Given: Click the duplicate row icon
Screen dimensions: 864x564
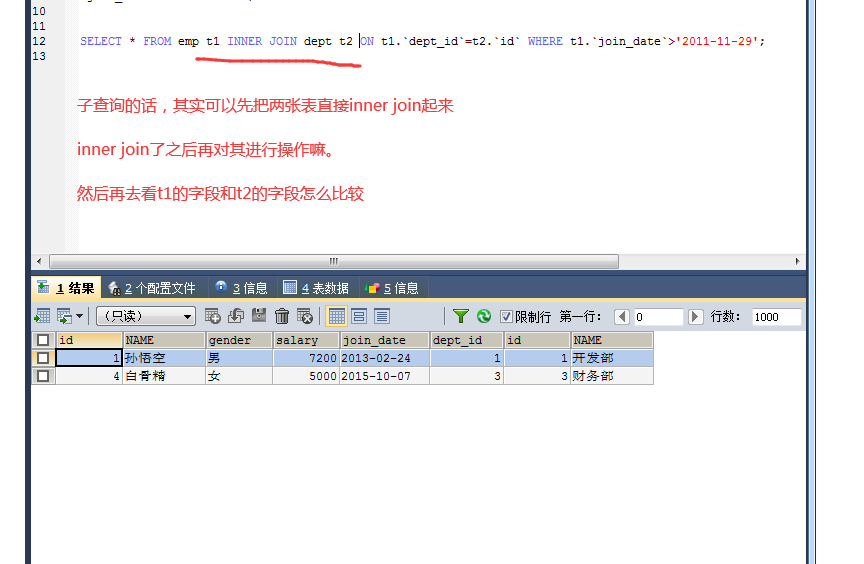Looking at the screenshot, I should [x=236, y=316].
